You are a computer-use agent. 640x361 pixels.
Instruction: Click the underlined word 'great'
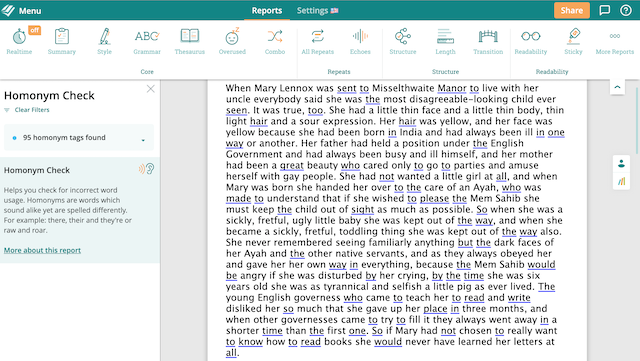[292, 165]
